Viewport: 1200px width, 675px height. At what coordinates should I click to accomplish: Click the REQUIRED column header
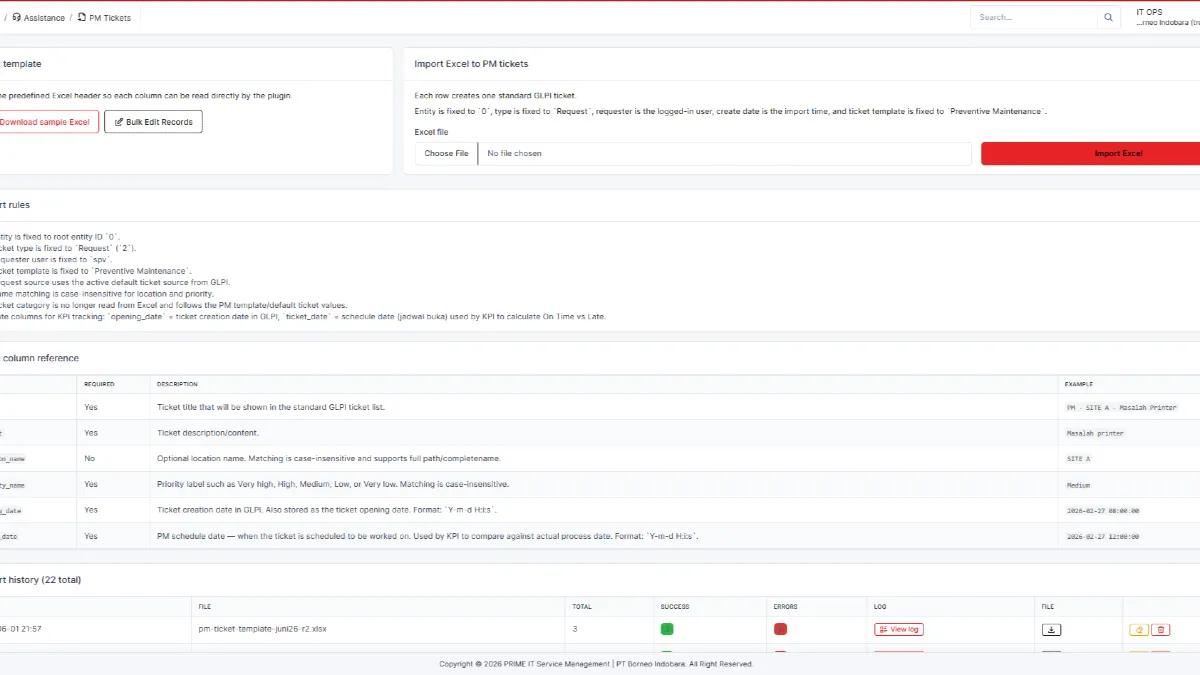pos(99,384)
